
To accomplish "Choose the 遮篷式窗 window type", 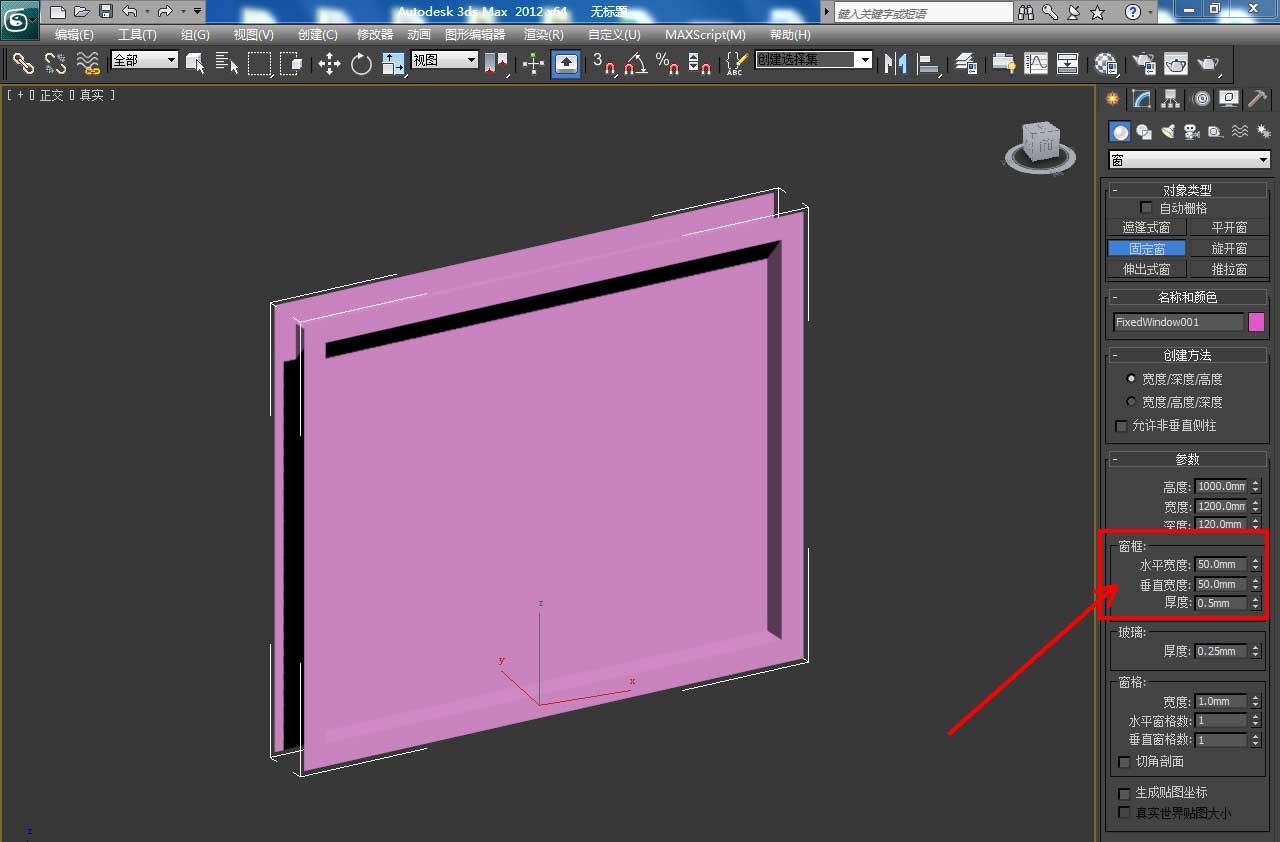I will pyautogui.click(x=1146, y=228).
